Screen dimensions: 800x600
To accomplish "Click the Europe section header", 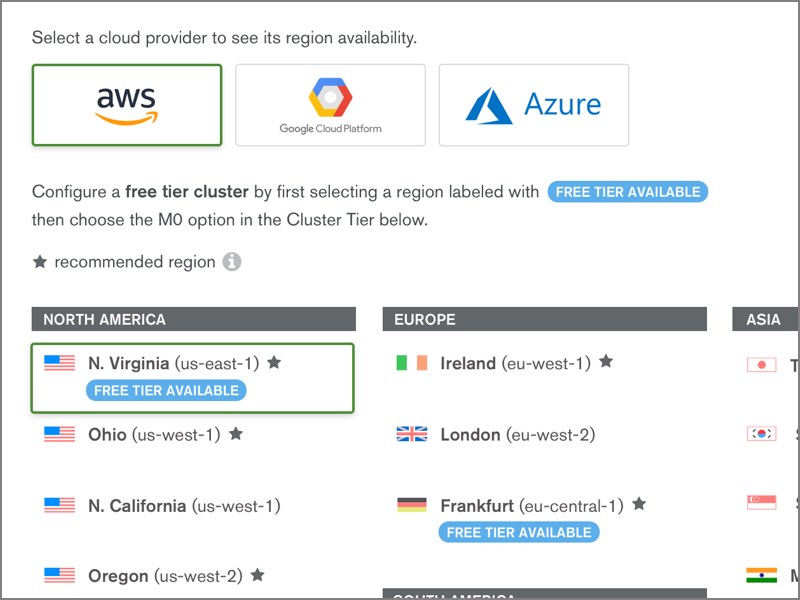I will click(544, 319).
